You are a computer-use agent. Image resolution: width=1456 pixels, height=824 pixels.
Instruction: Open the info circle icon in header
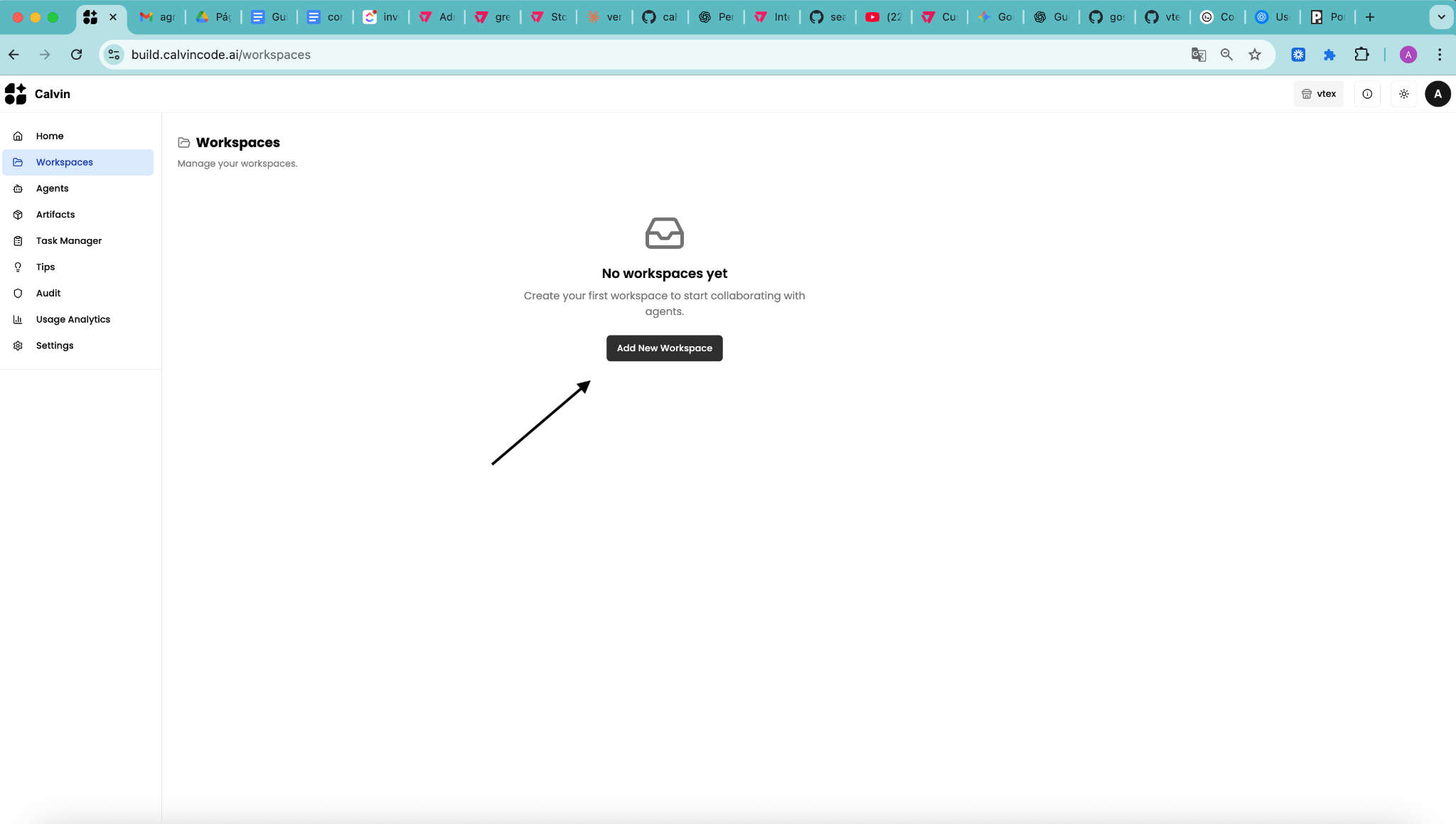pos(1366,94)
